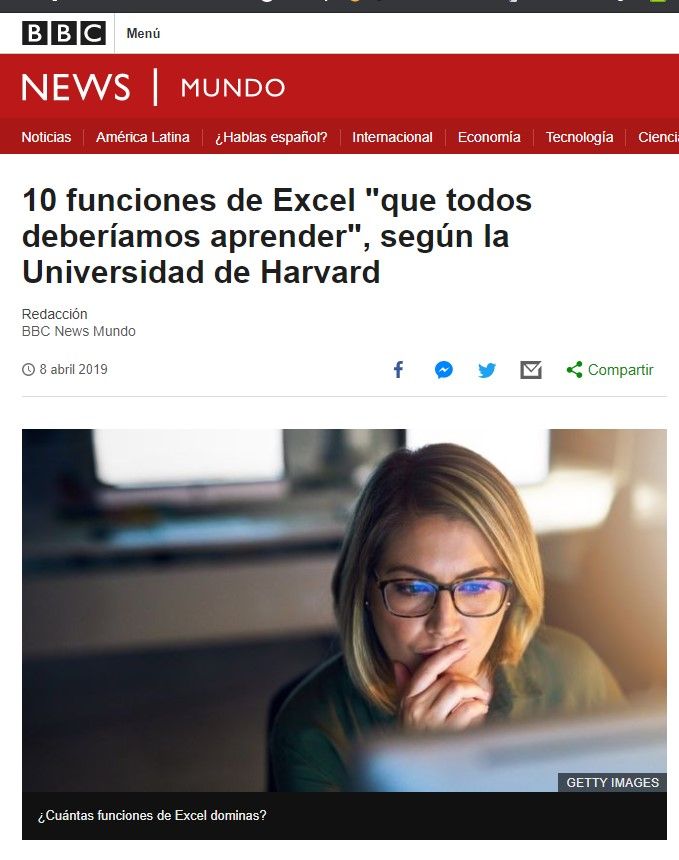Screen dimensions: 679x860
Task: Click the green share arrows icon
Action: [574, 370]
